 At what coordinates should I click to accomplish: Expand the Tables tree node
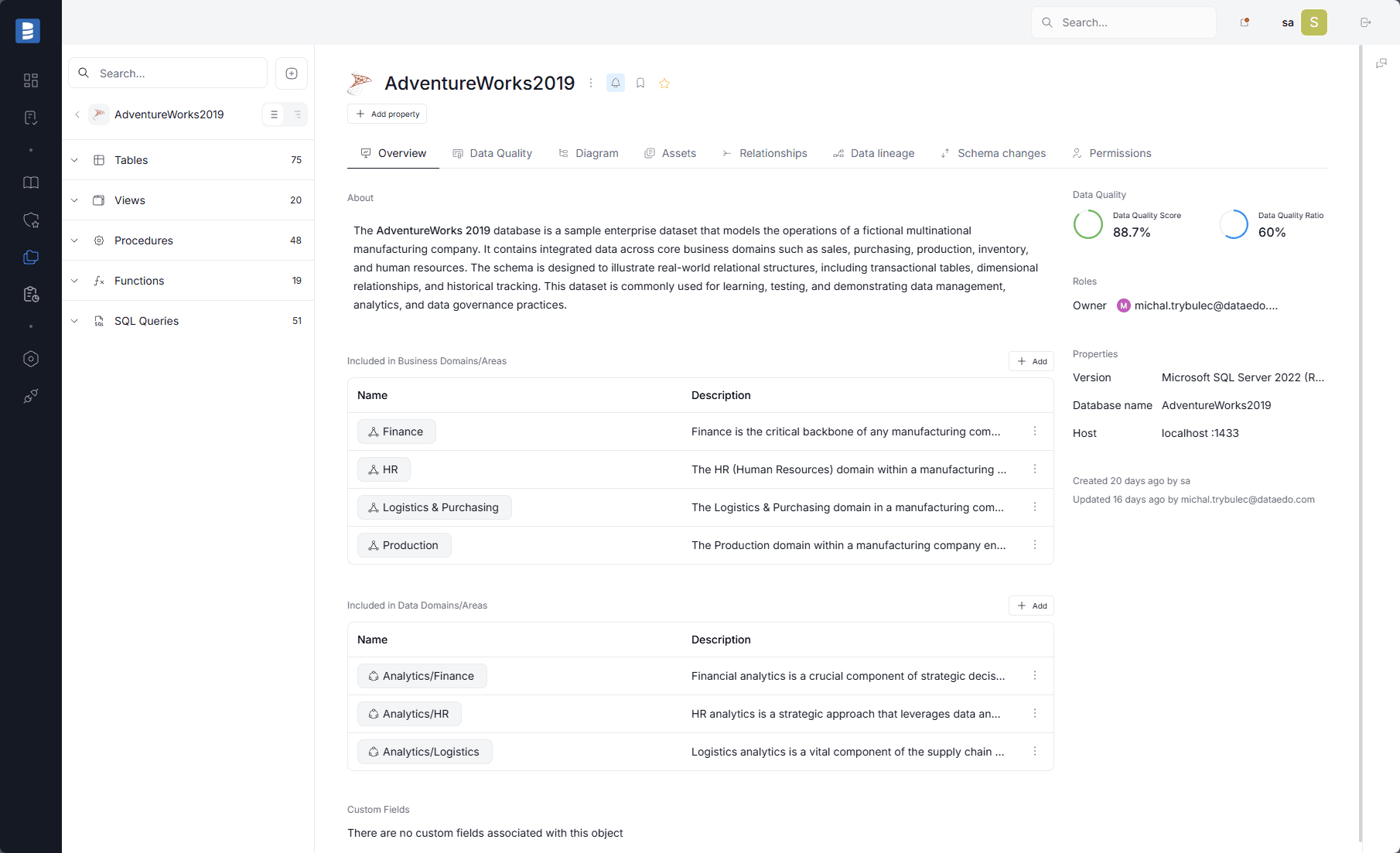tap(74, 160)
